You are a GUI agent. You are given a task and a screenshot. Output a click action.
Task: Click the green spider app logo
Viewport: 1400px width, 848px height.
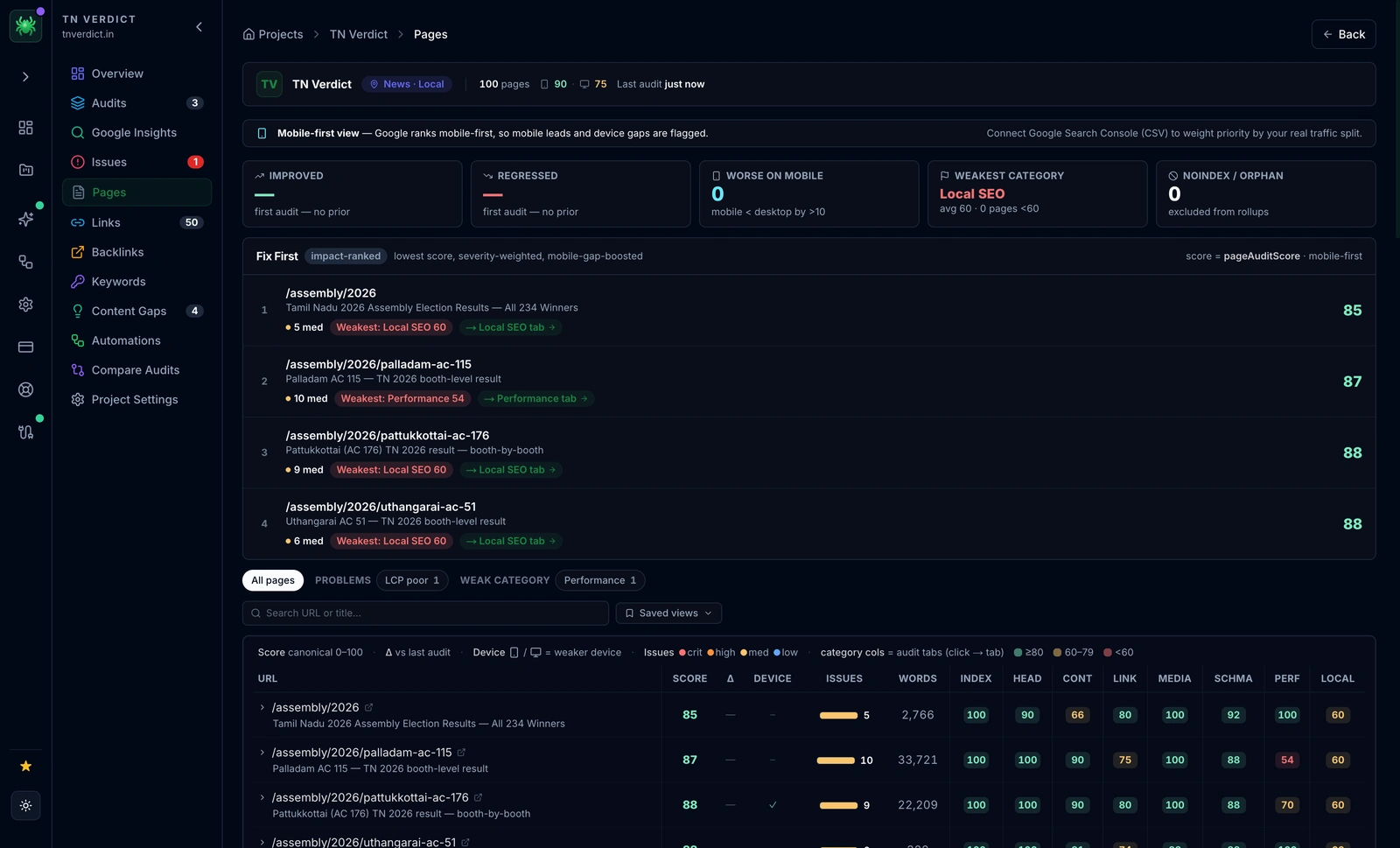click(x=25, y=26)
